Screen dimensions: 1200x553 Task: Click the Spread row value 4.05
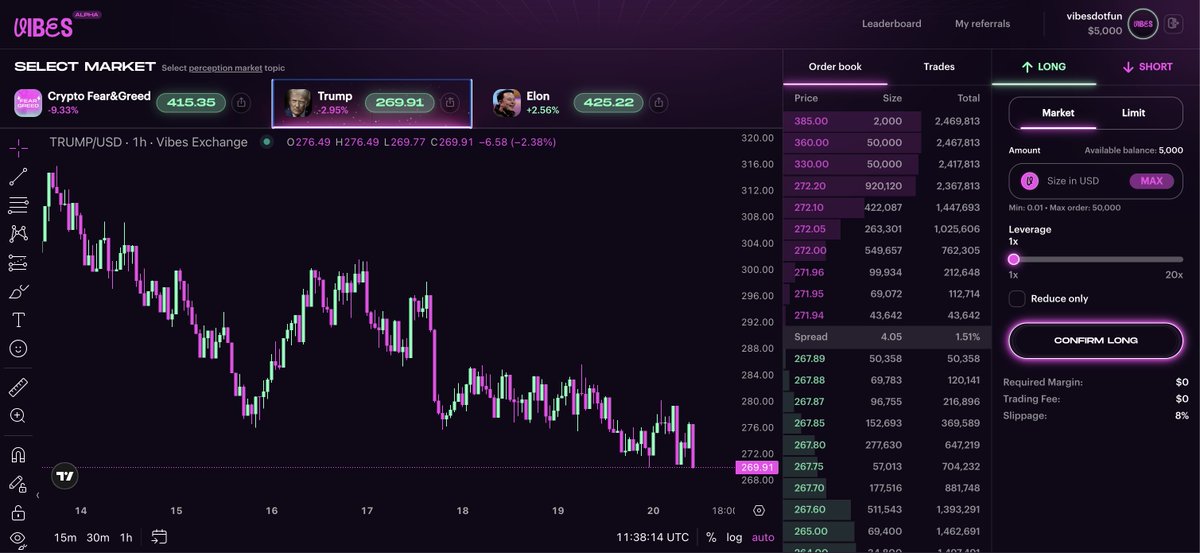coord(889,337)
